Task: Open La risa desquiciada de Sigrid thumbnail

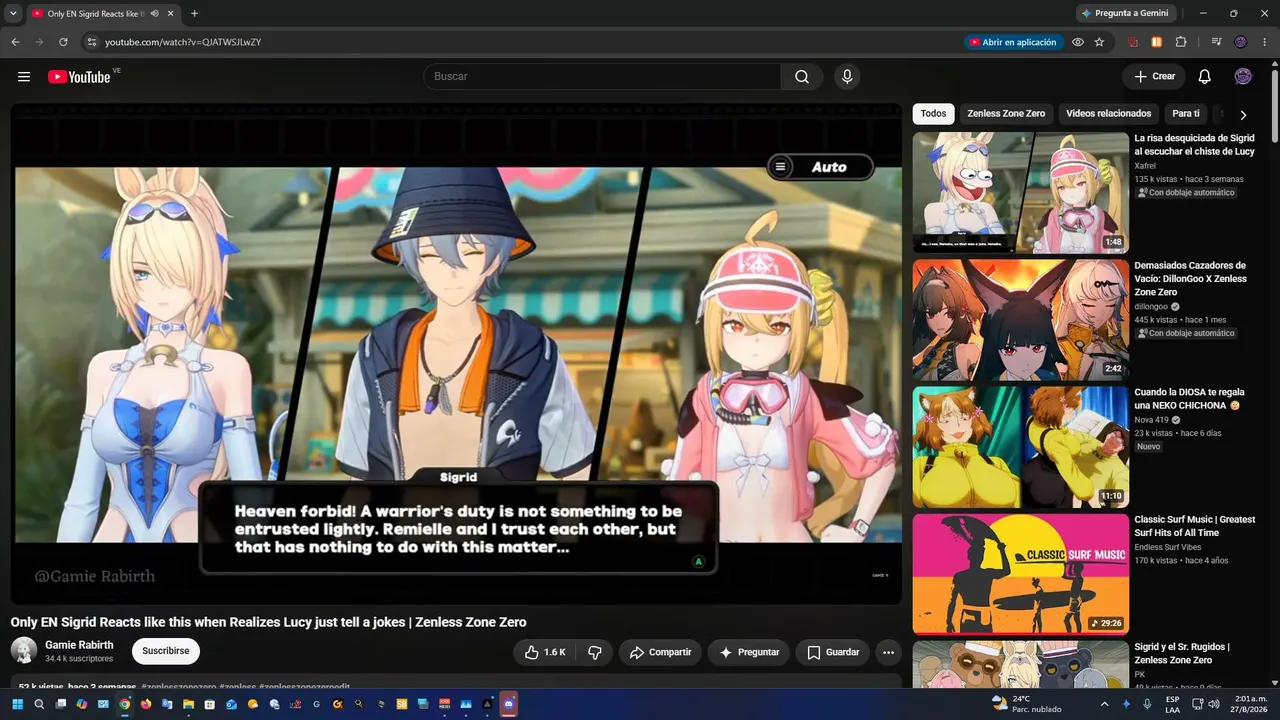Action: click(1020, 193)
